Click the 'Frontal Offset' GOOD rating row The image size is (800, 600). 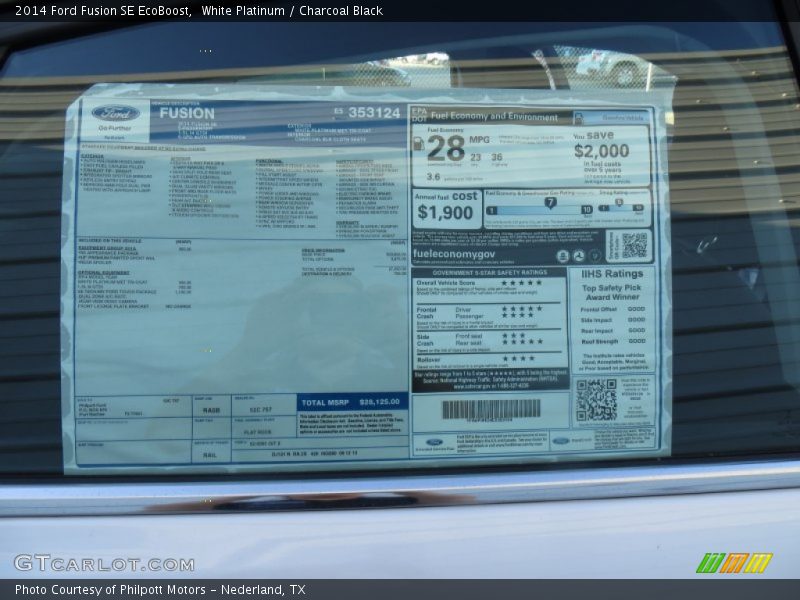[612, 309]
